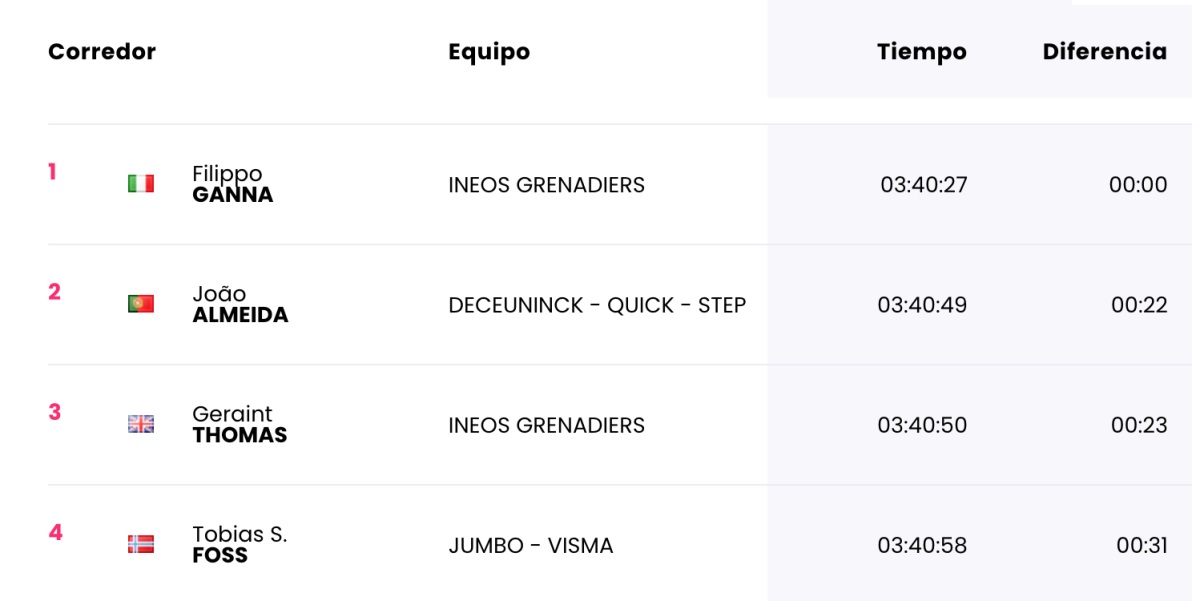Viewport: 1200px width, 601px height.
Task: Sort by the Diferencia column header
Action: (x=1105, y=51)
